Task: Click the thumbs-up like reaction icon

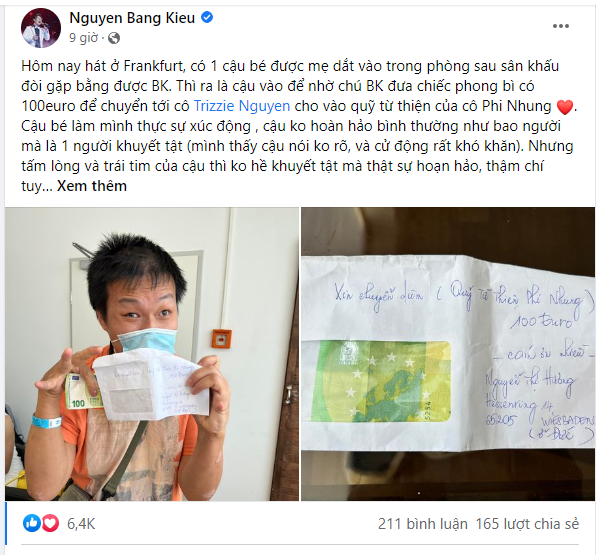Action: pos(32,523)
